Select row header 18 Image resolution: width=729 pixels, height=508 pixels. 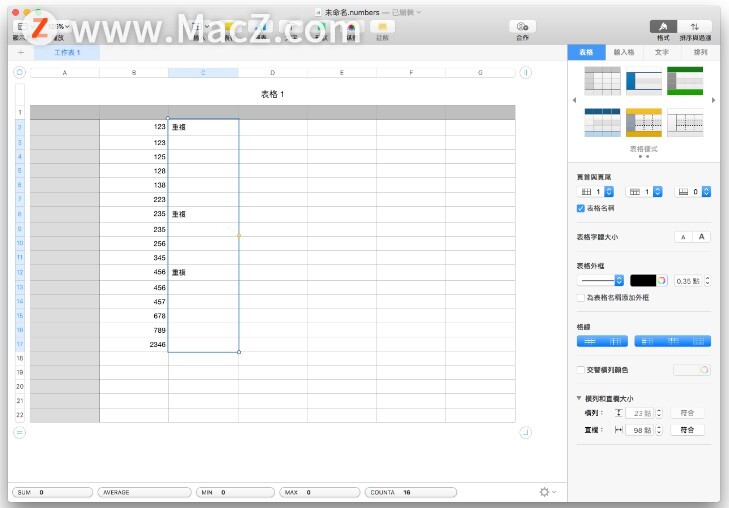[x=20, y=358]
